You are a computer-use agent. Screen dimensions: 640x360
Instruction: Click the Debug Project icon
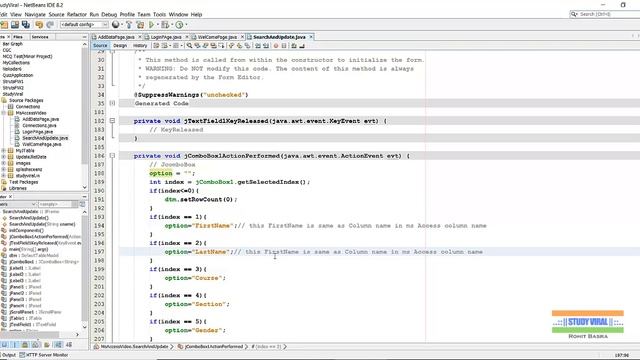click(x=164, y=24)
